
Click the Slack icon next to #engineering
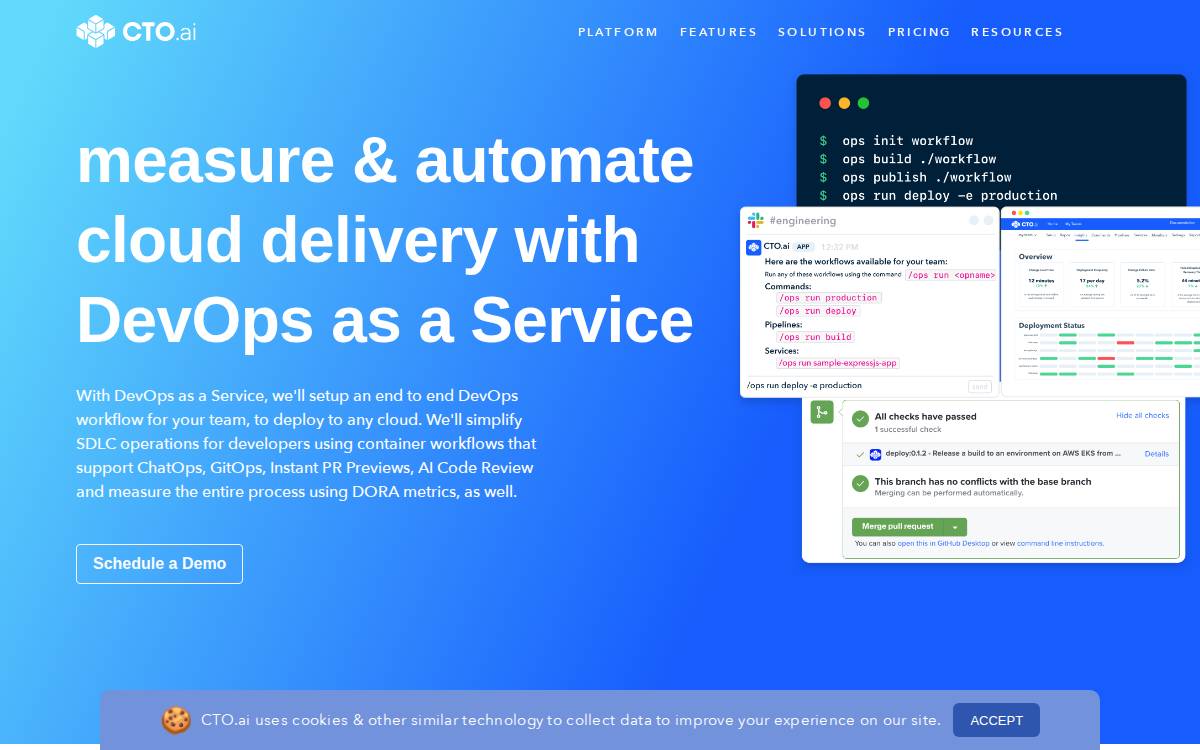click(756, 220)
